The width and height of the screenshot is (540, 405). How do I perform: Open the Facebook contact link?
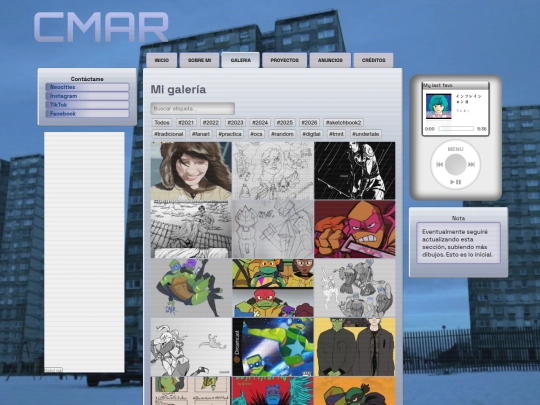(87, 114)
